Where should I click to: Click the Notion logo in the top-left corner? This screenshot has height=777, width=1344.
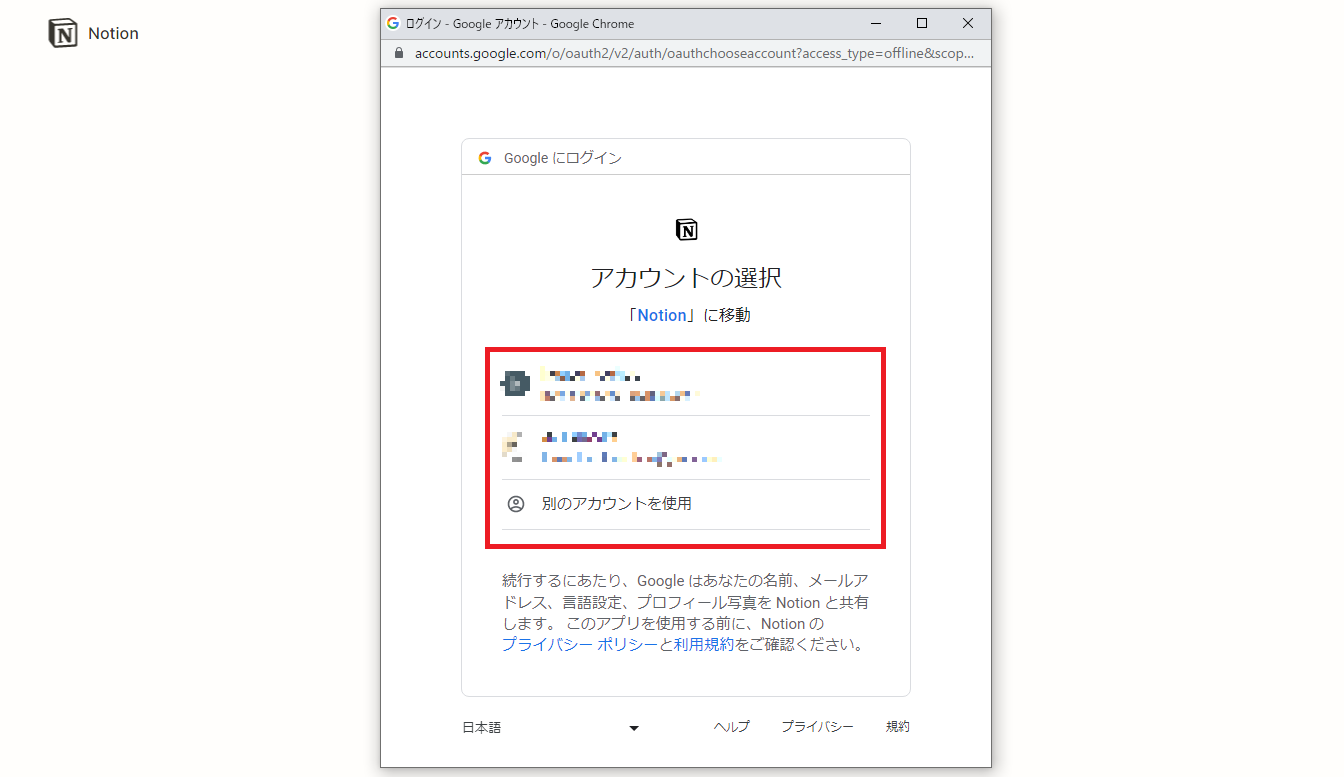(60, 32)
